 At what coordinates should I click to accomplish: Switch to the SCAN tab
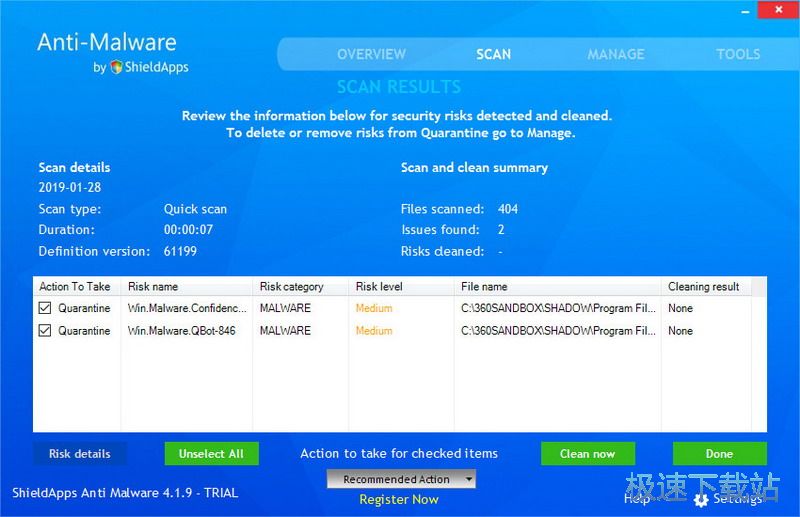(493, 54)
